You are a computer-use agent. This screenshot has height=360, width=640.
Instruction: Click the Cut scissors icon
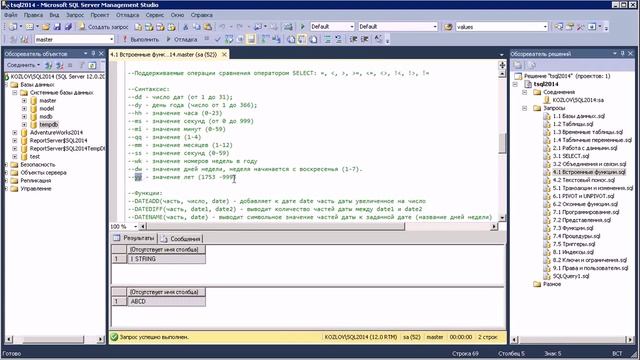185,27
